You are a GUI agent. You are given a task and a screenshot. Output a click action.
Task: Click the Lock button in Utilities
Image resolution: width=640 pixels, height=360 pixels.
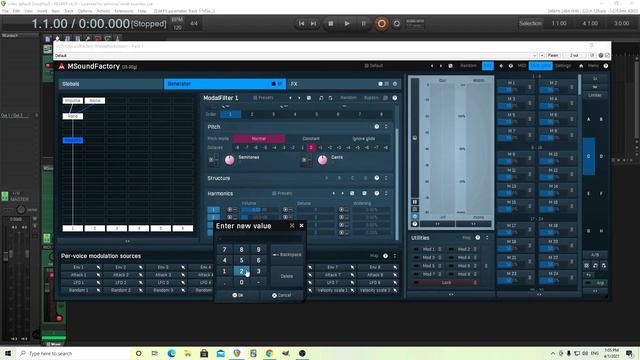pyautogui.click(x=446, y=282)
